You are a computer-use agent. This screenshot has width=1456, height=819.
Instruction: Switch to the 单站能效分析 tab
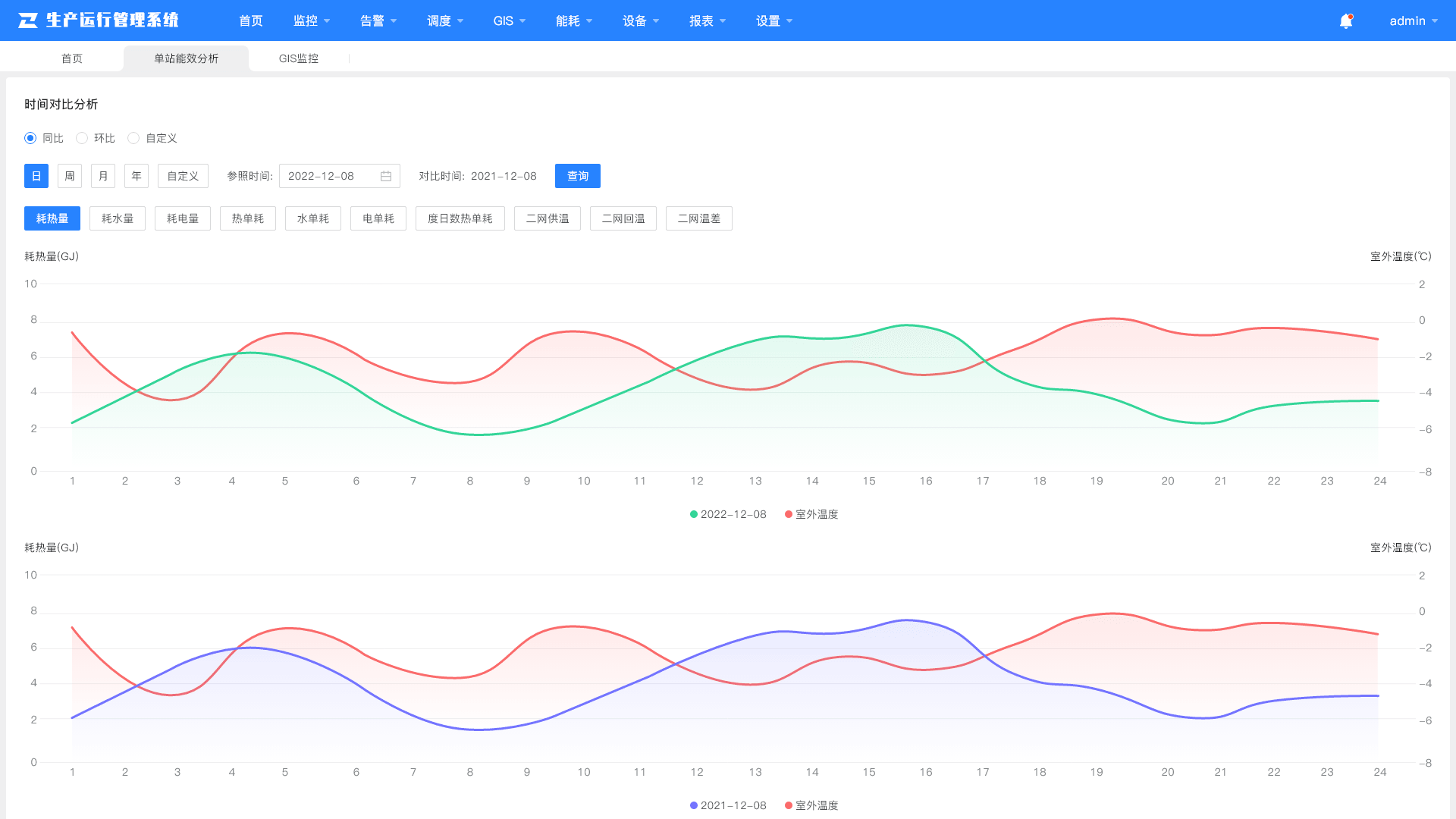[x=186, y=58]
